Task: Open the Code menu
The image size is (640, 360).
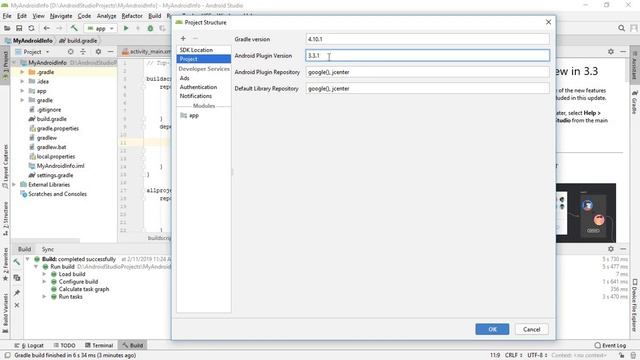Action: [x=84, y=16]
